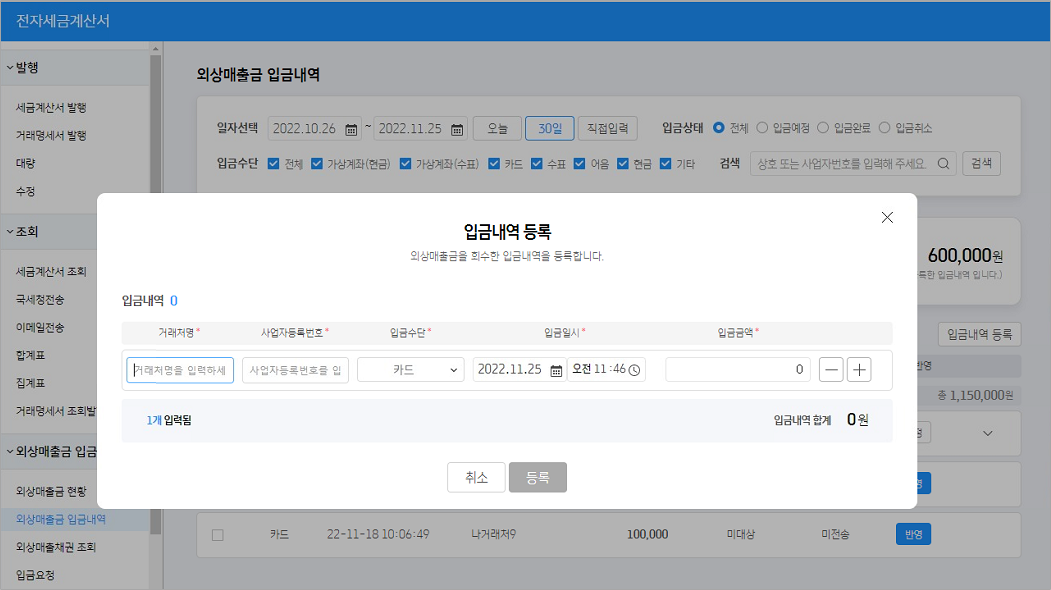
Task: Open 외상매출금 현황 in sidebar
Action: (x=51, y=491)
